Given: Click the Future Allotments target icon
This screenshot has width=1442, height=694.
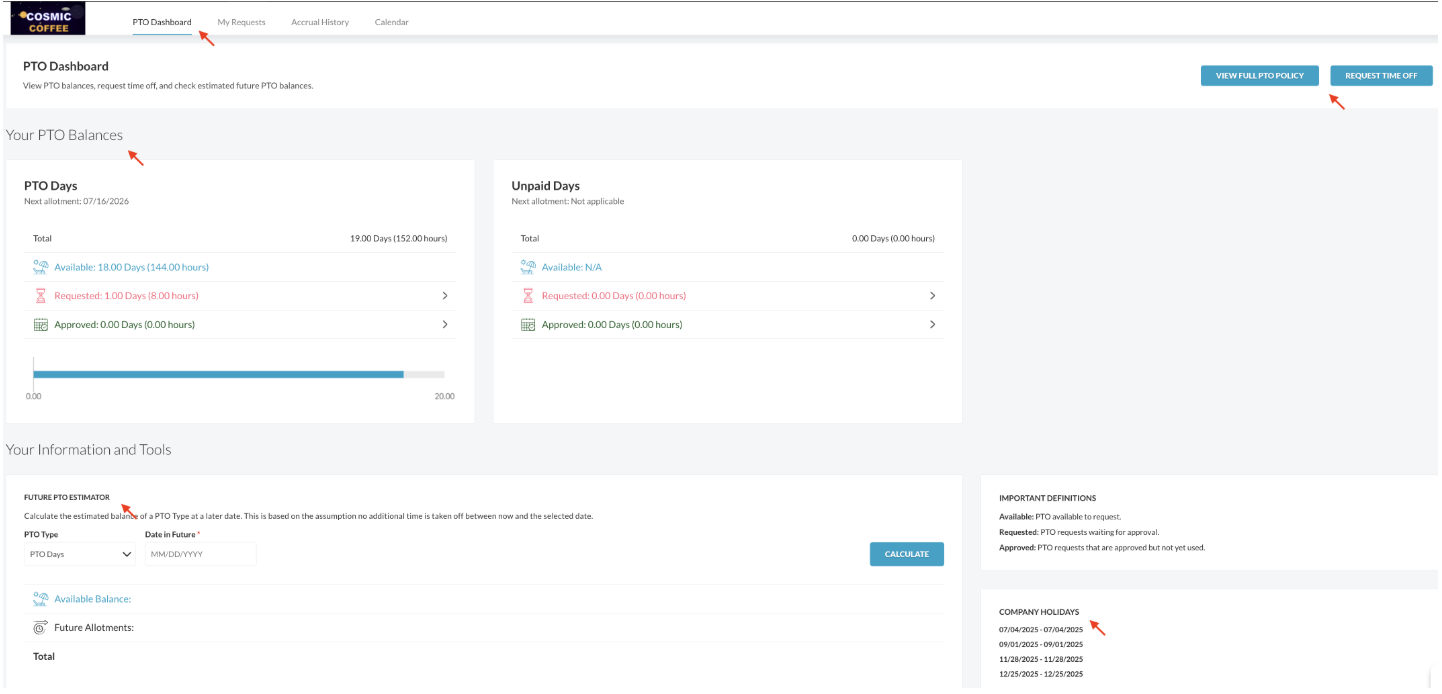Looking at the screenshot, I should [41, 628].
